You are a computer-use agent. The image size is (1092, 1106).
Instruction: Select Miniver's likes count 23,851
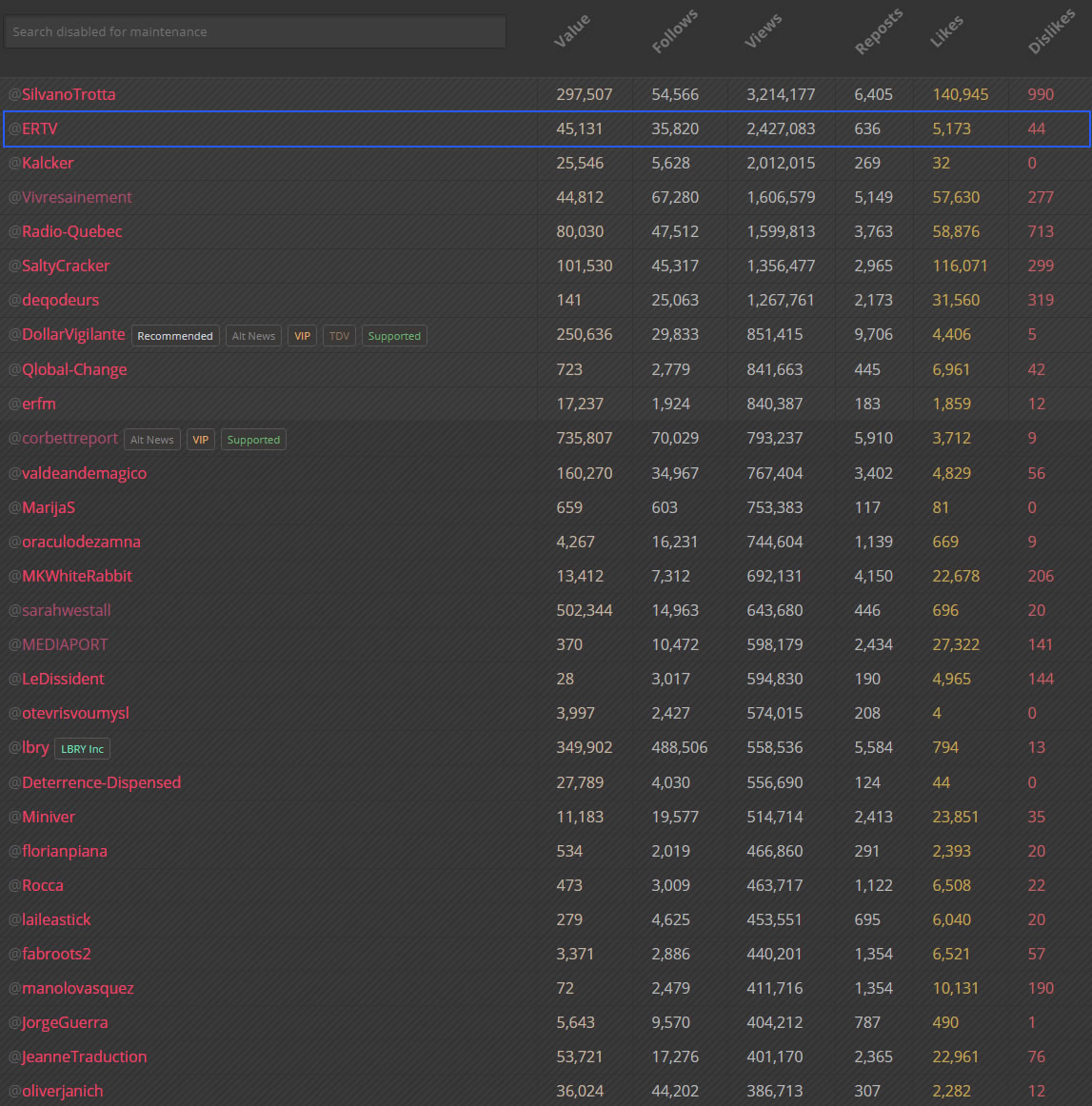click(x=956, y=817)
